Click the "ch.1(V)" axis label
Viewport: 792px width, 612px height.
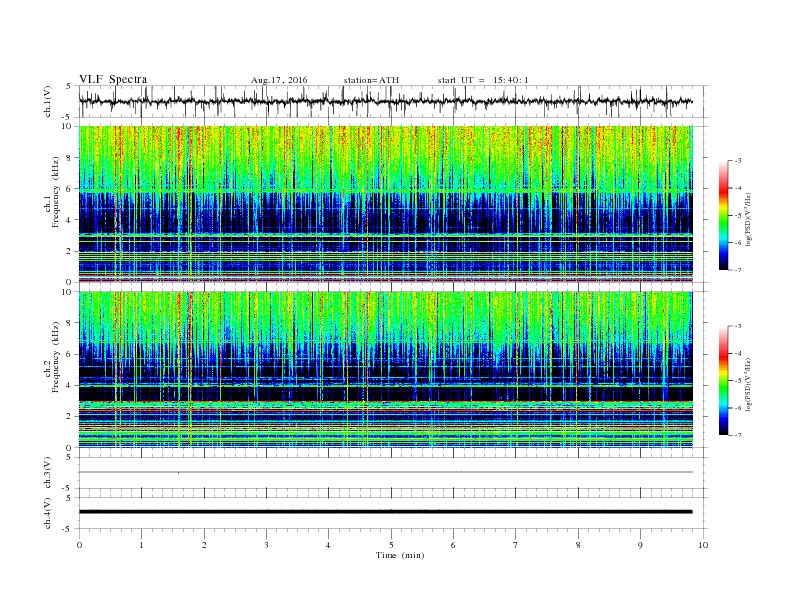[48, 103]
